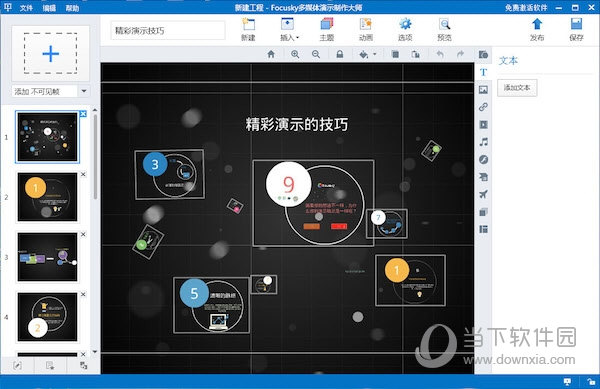Screen dimensions: 600x389
Task: Open the 添加 不可见帧 dropdown
Action: coord(84,91)
